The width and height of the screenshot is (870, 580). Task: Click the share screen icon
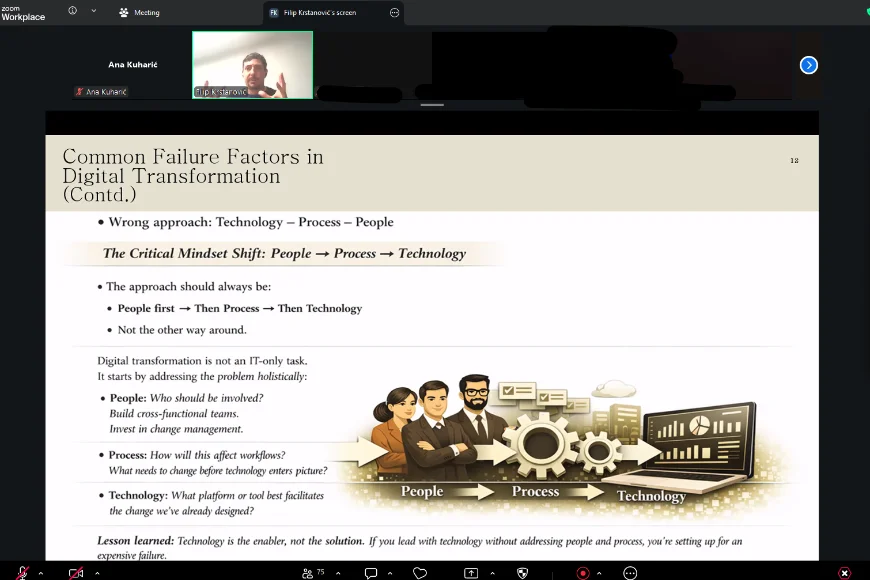pos(471,573)
